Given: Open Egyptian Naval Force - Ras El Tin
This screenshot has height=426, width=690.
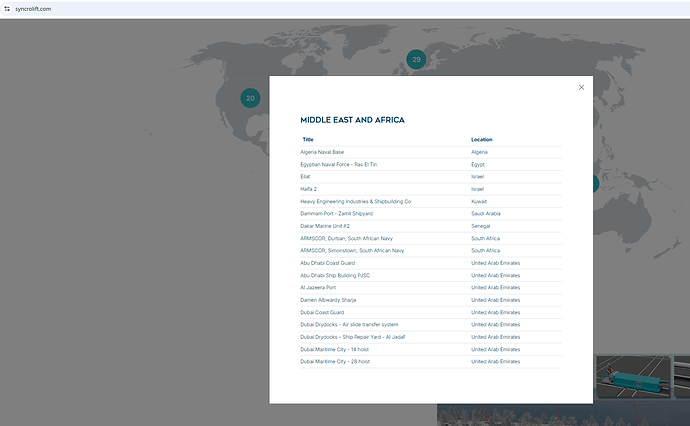Looking at the screenshot, I should point(338,164).
